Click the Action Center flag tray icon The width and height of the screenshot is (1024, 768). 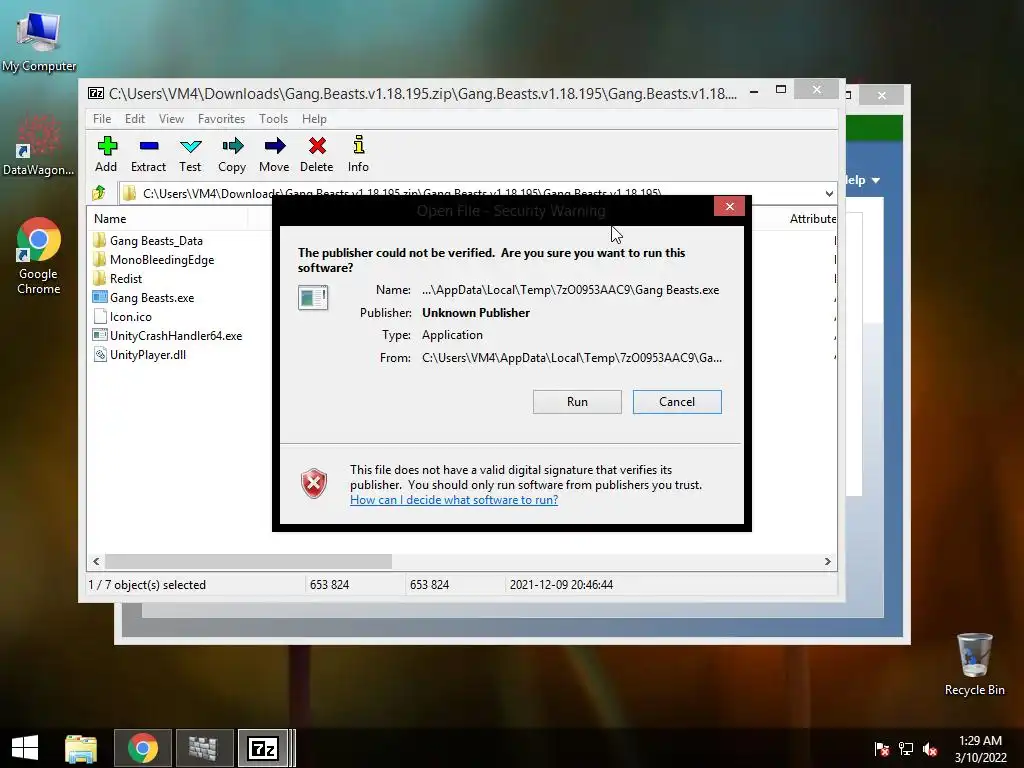click(882, 749)
